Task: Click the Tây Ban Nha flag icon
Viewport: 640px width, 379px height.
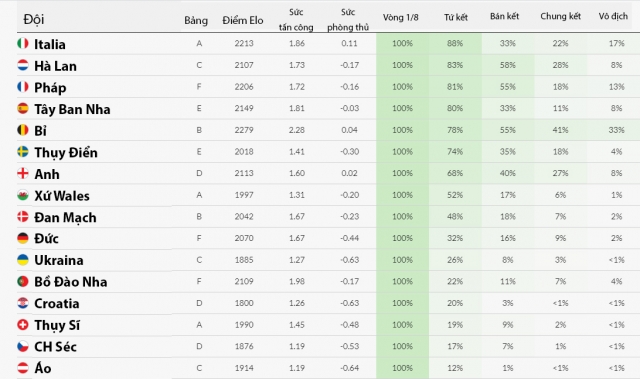Action: pos(23,108)
